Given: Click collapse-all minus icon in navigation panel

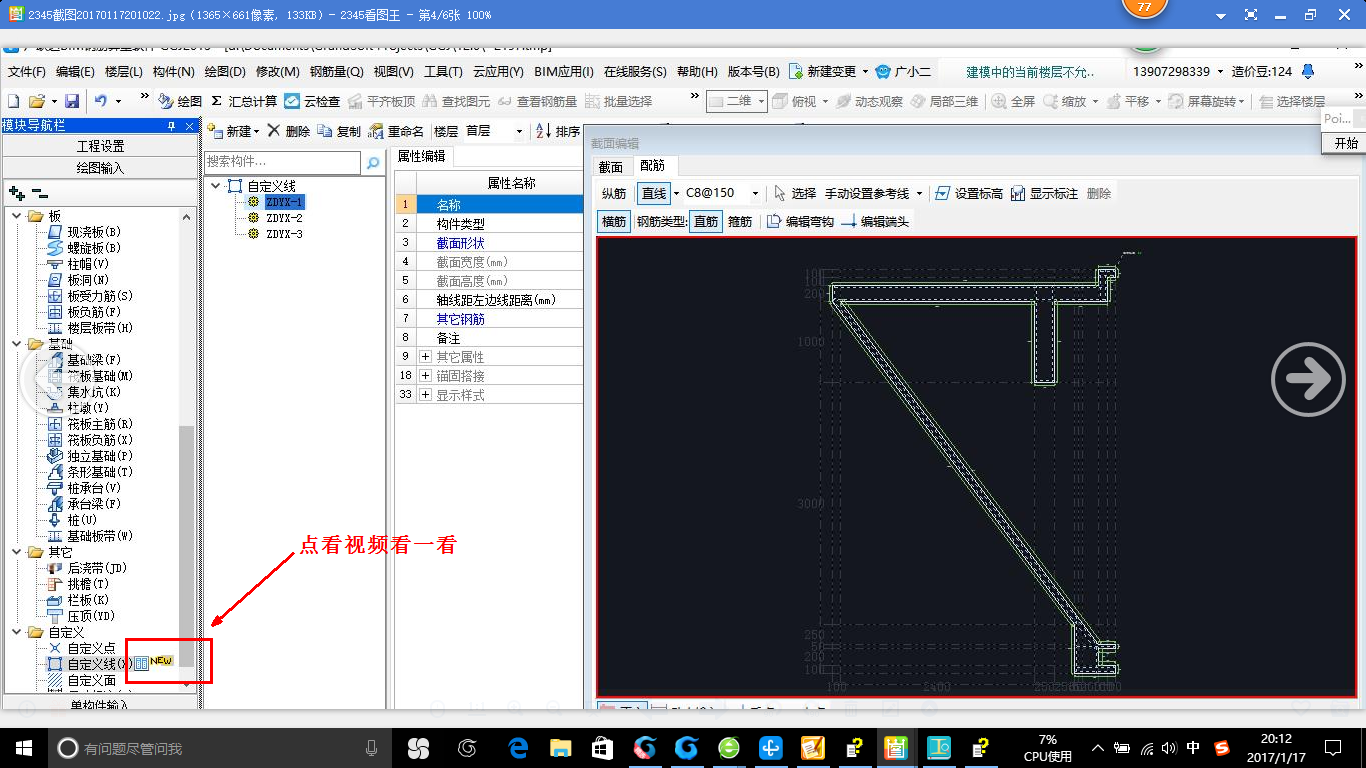Looking at the screenshot, I should coord(39,193).
